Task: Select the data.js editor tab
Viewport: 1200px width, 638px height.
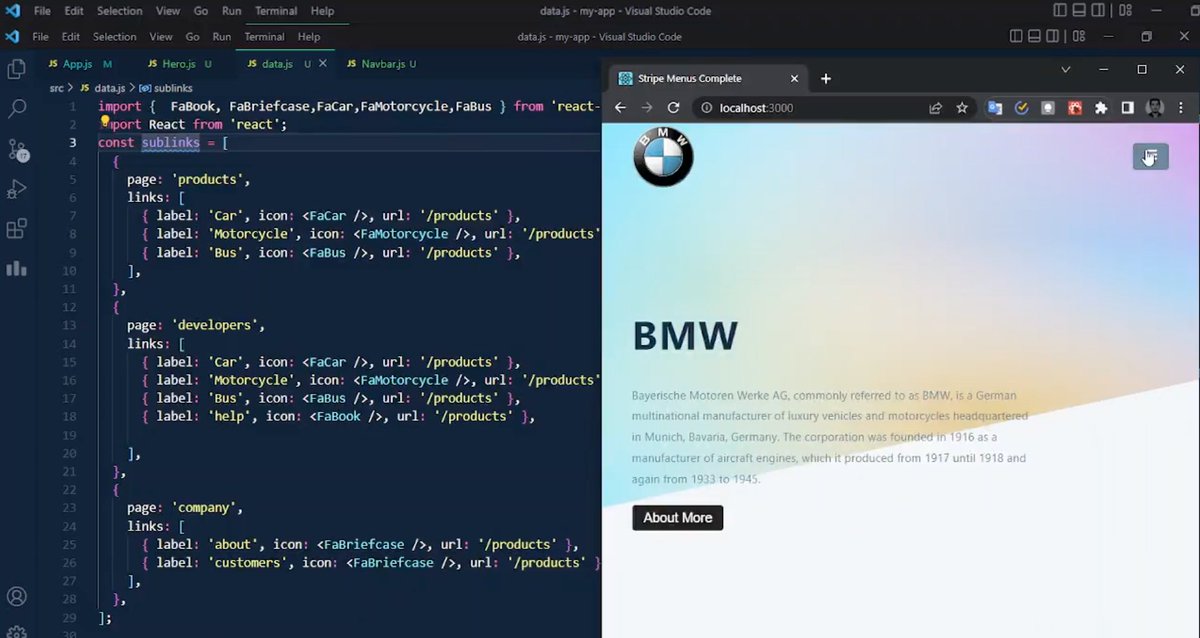Action: tap(278, 64)
